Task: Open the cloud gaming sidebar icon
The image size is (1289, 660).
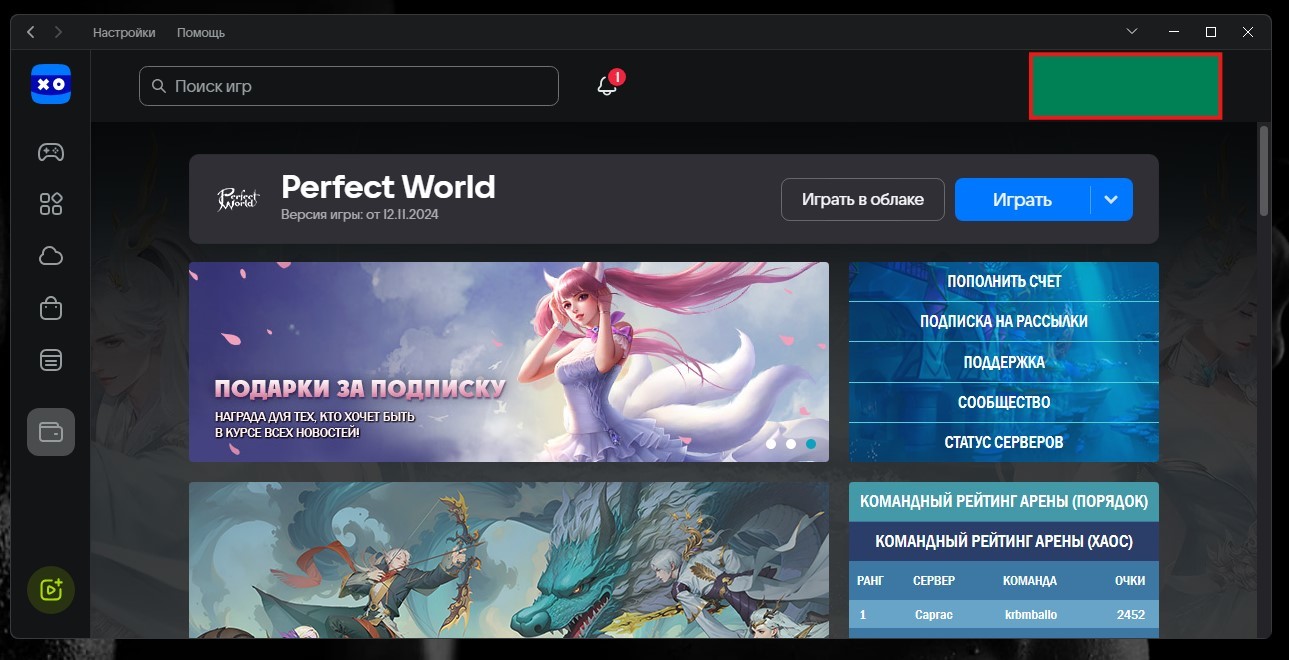Action: pyautogui.click(x=51, y=256)
